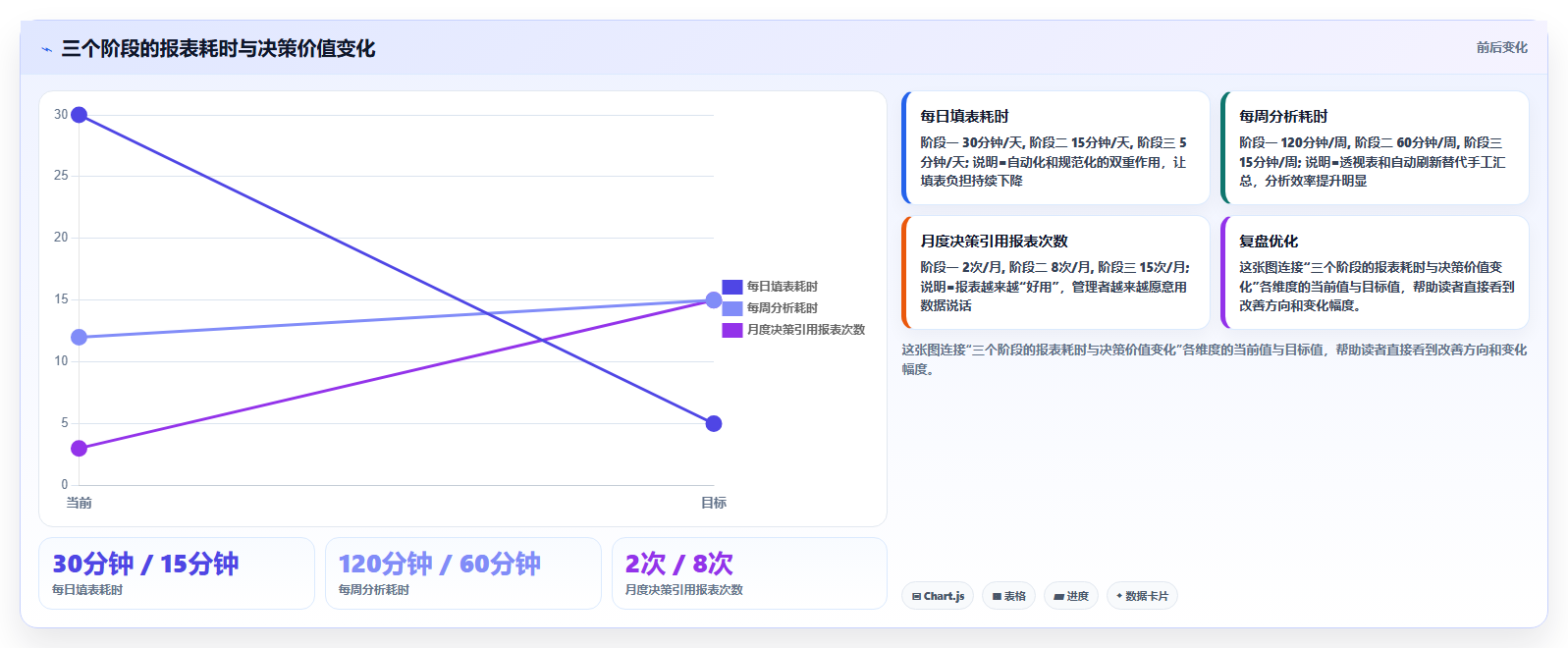Click the Chart.js tag icon
The image size is (1568, 648).
point(916,597)
